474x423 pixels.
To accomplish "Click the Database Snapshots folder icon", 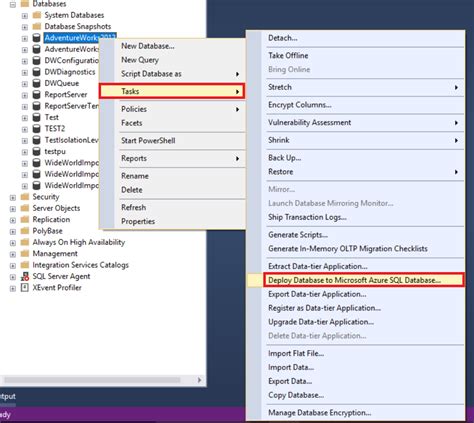I will click(x=37, y=26).
